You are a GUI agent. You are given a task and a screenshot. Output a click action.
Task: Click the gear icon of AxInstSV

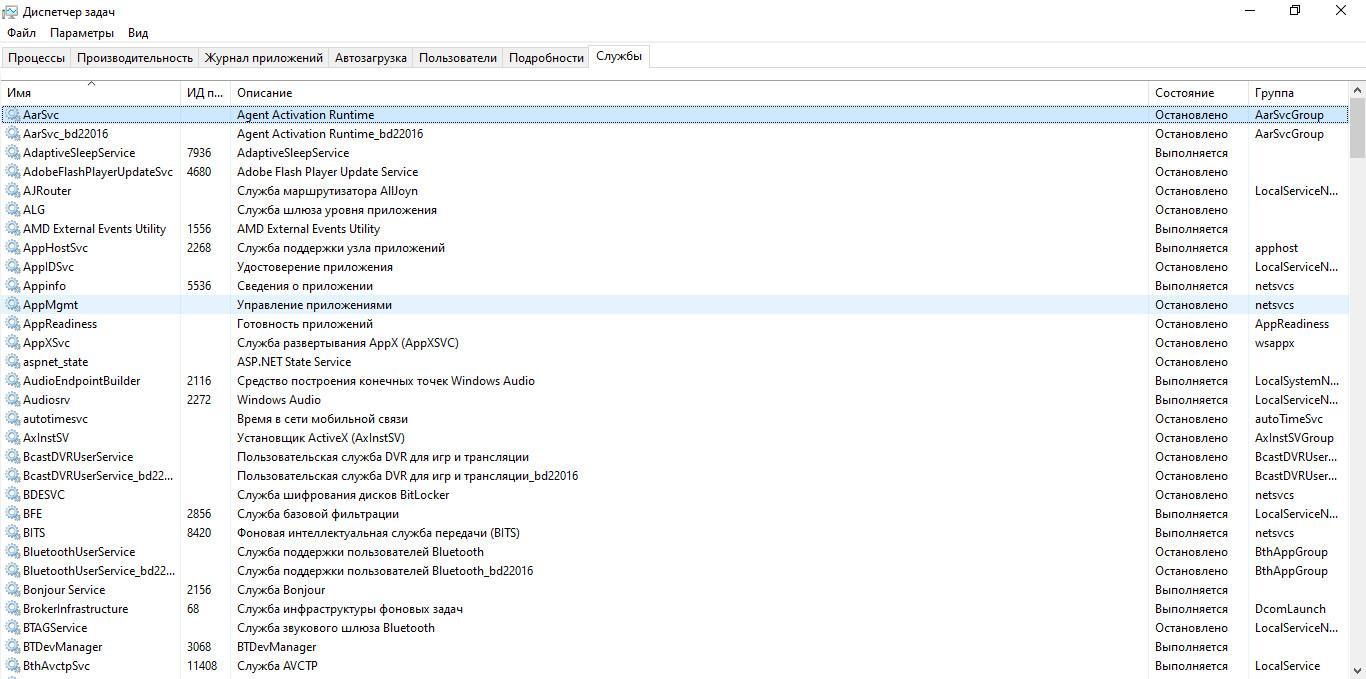(13, 438)
